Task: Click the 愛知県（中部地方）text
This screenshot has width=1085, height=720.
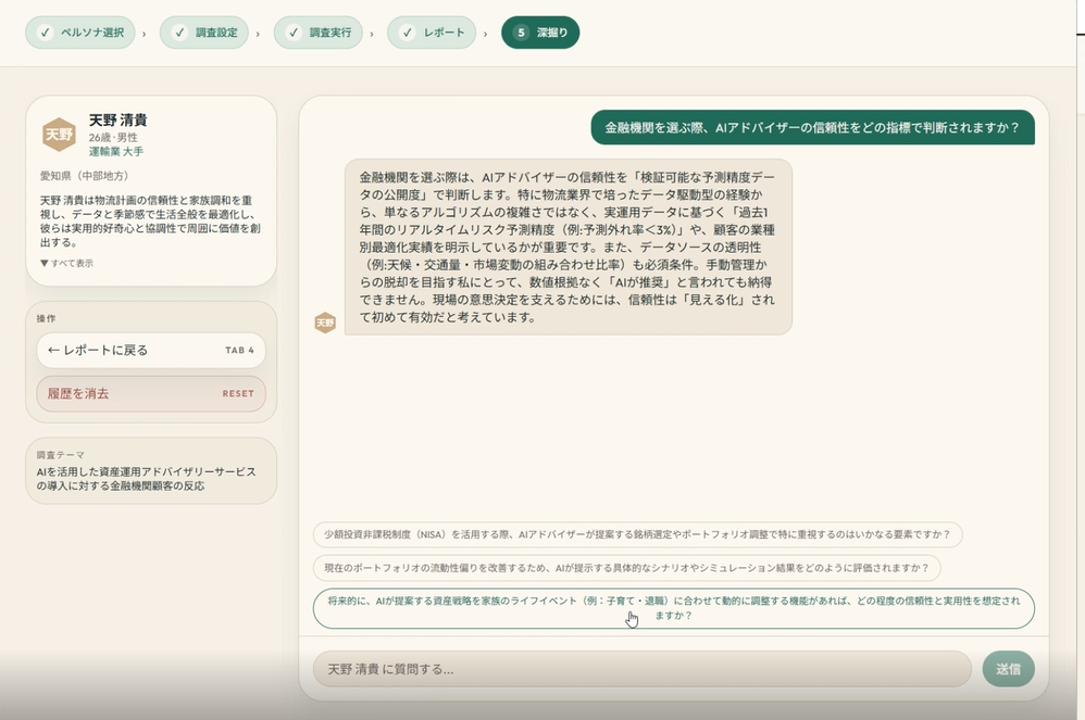Action: pos(84,176)
